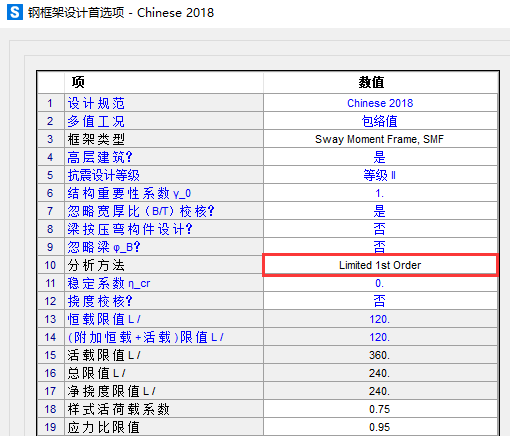The height and width of the screenshot is (436, 510).
Task: Select the 多值工况 包络值 cell
Action: click(380, 121)
